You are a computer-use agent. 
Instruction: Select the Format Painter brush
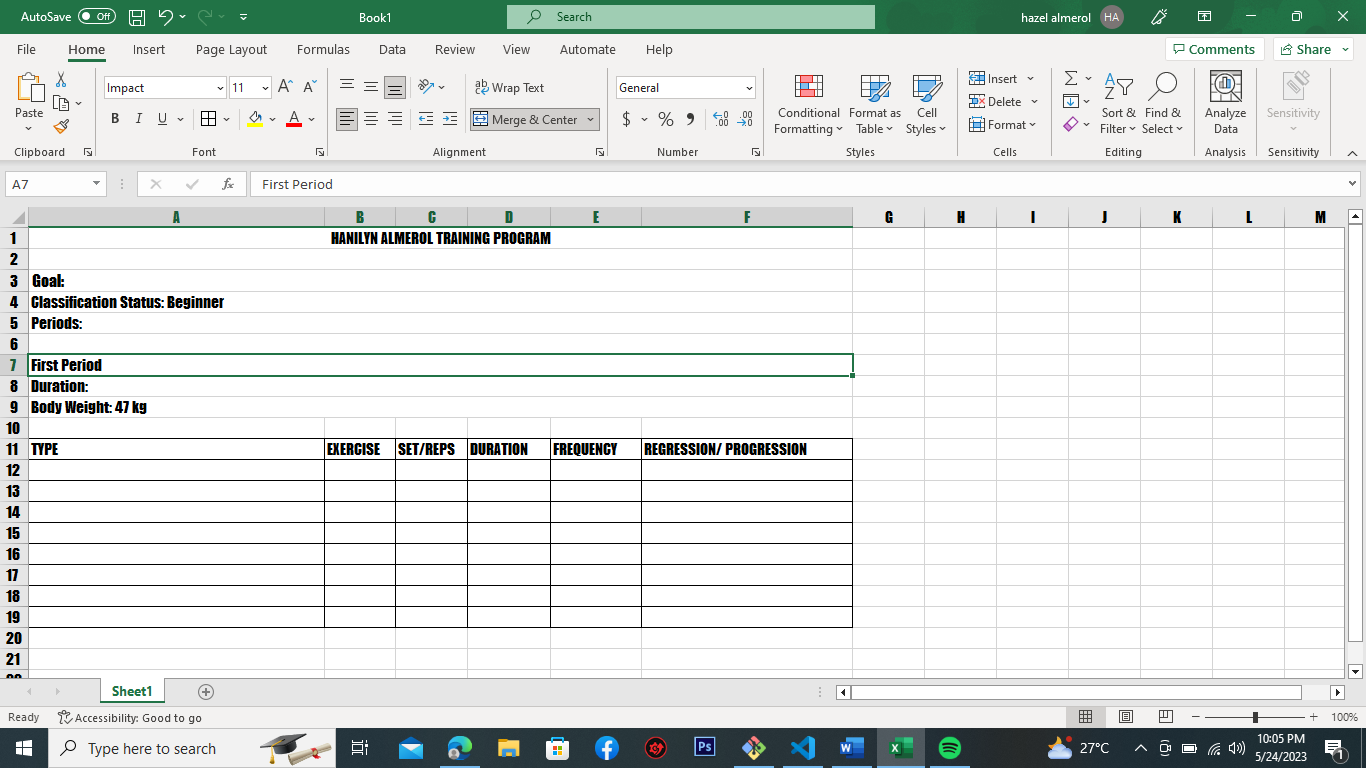[61, 127]
